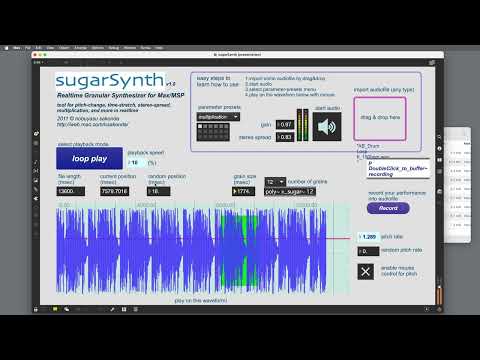Click the info inspector icon in right sidebar
This screenshot has width=480, height=360.
click(x=439, y=149)
